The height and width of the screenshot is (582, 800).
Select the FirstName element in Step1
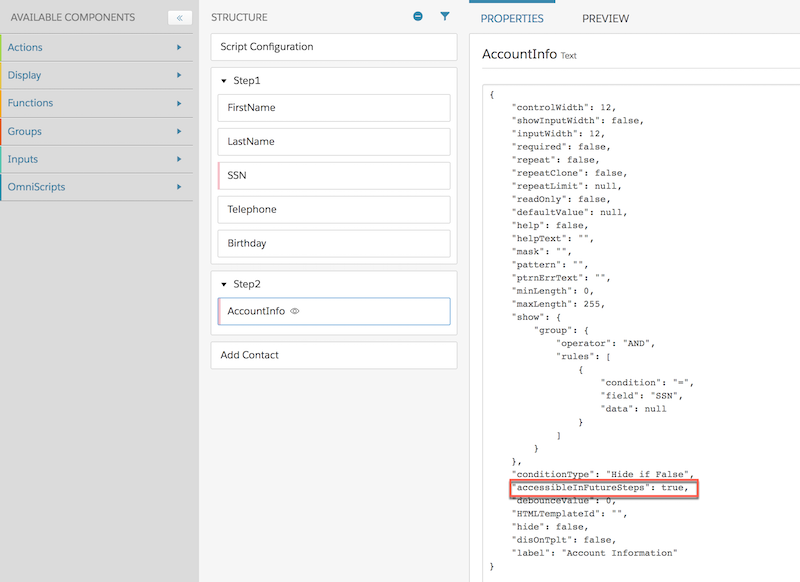coord(334,108)
